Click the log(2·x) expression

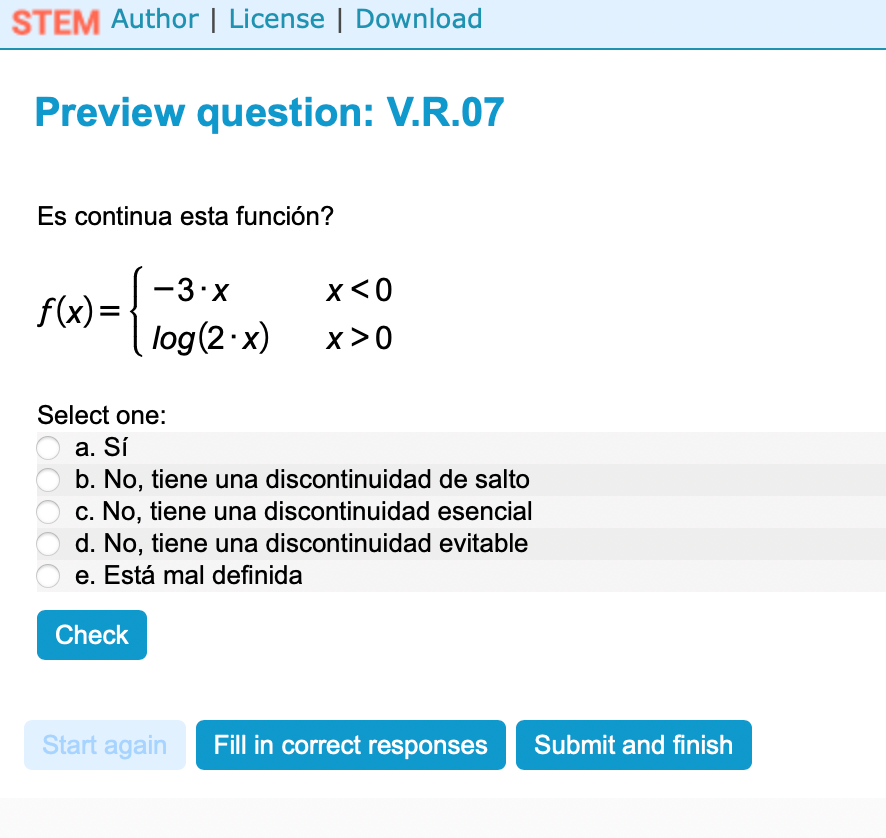click(210, 339)
